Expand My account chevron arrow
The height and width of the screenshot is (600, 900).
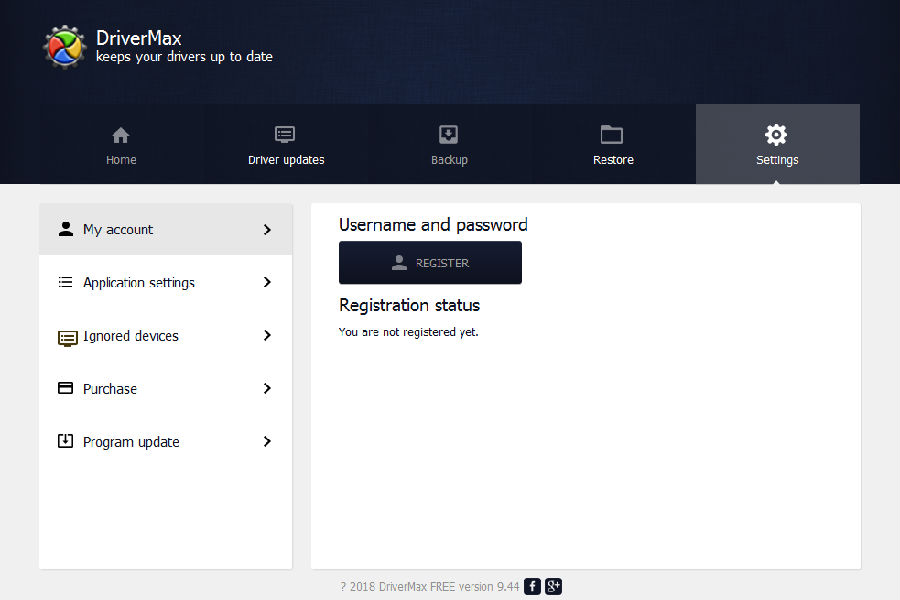(x=267, y=230)
